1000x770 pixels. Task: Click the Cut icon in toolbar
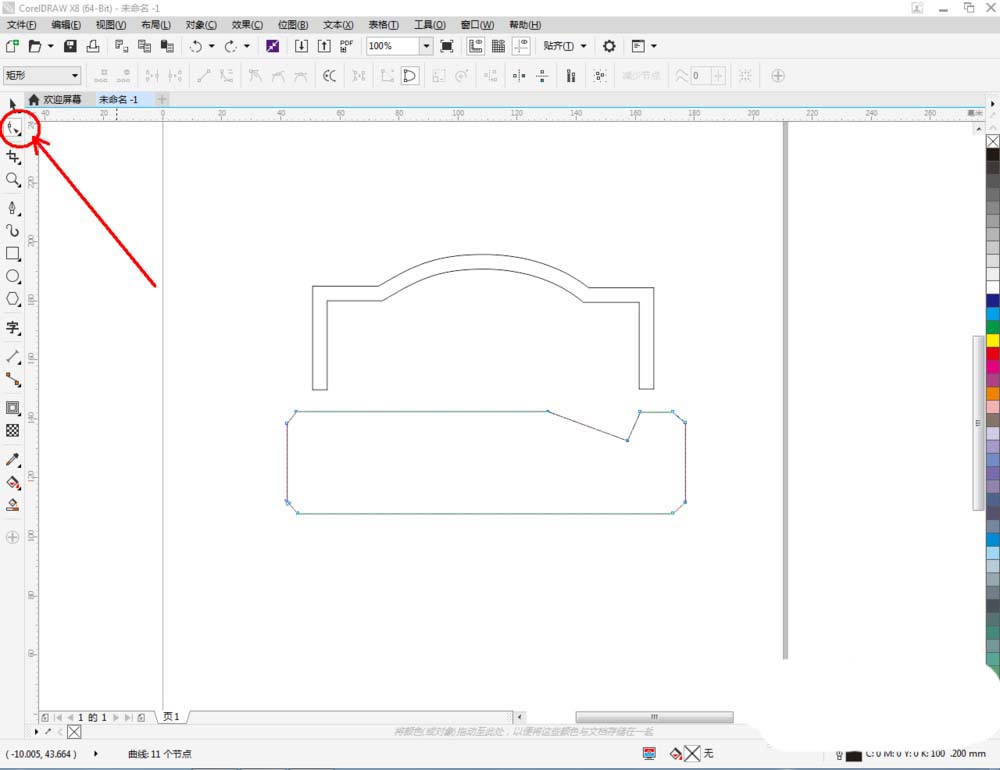[x=121, y=46]
